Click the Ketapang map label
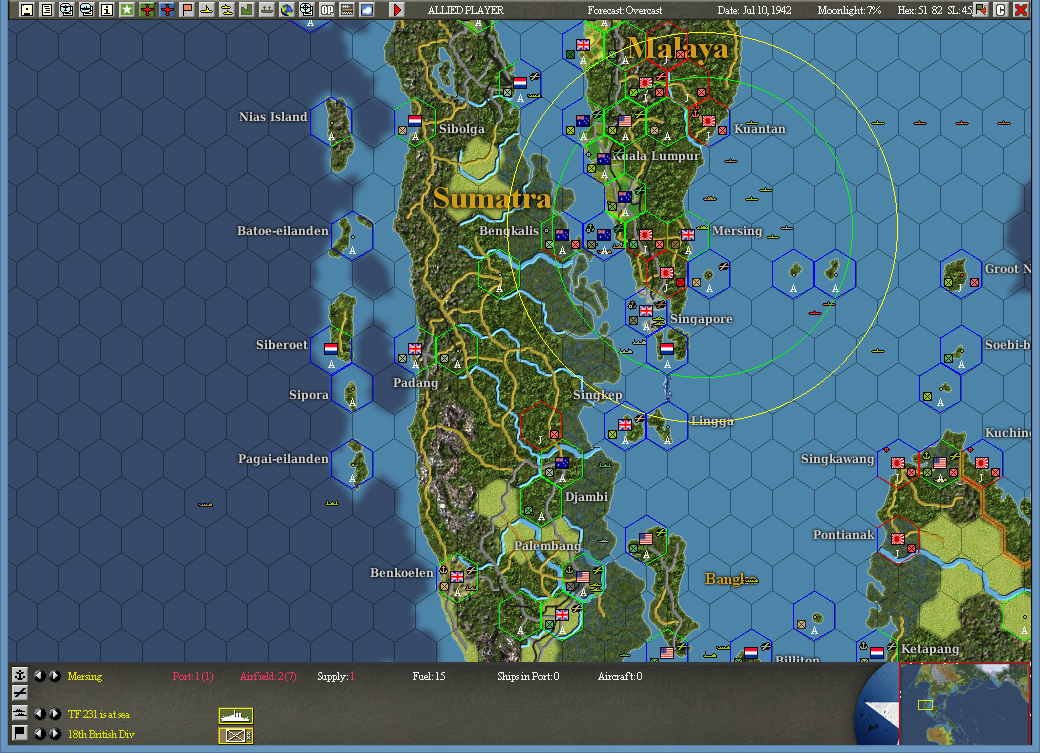 (x=930, y=650)
